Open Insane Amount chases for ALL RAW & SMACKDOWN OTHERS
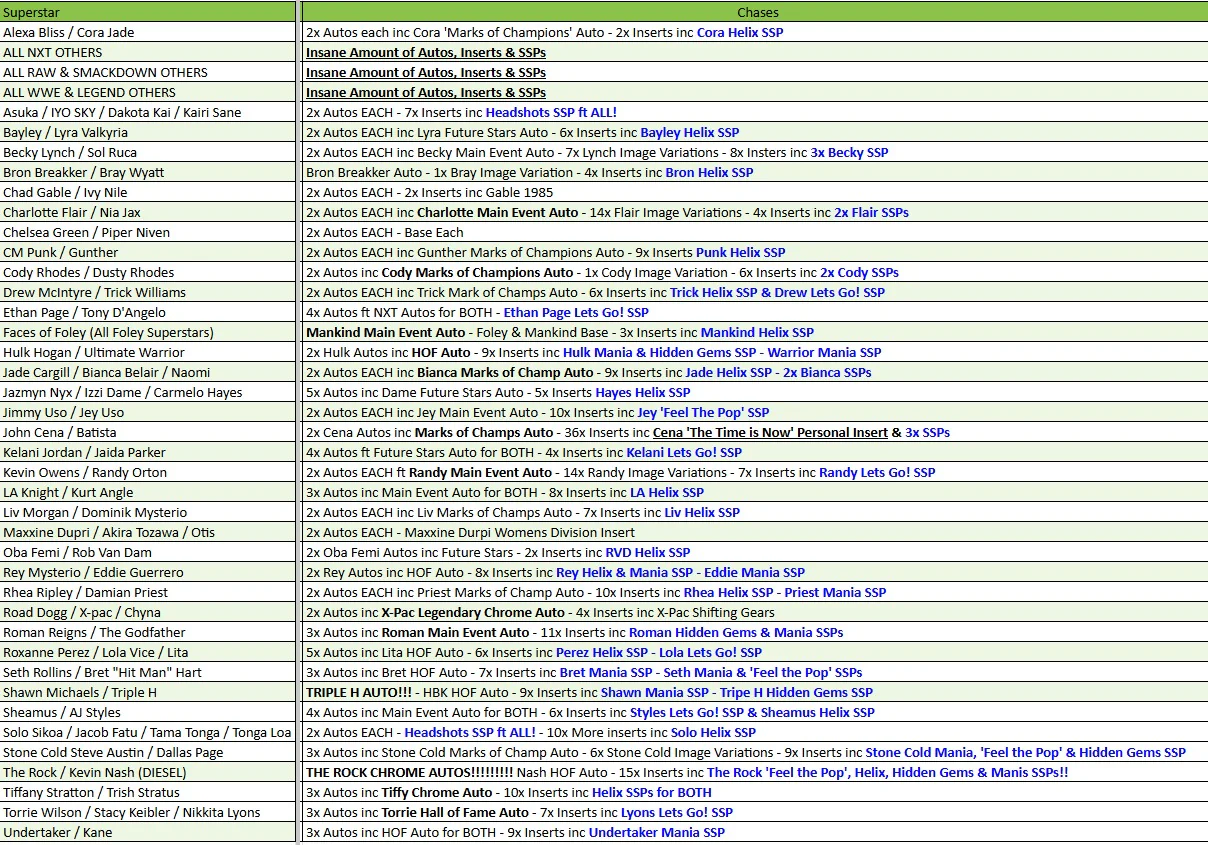Screen dimensions: 1208x845 [x=426, y=72]
